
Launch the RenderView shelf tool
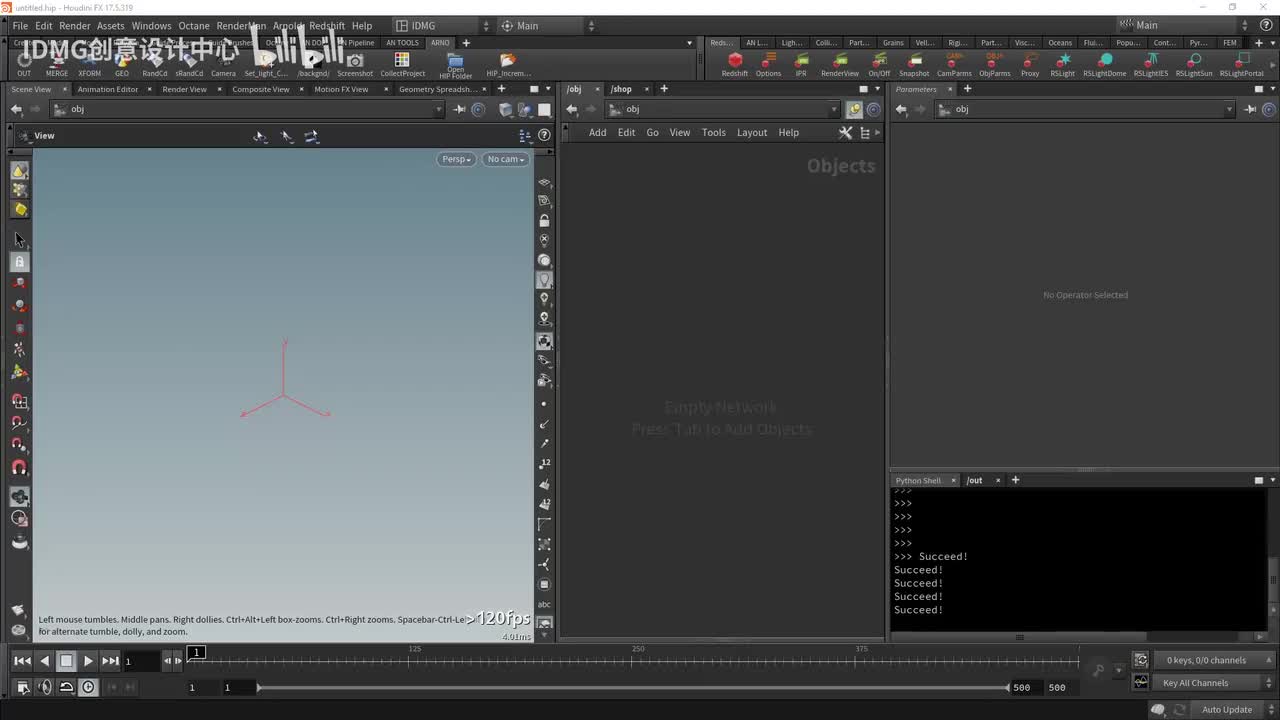[839, 62]
